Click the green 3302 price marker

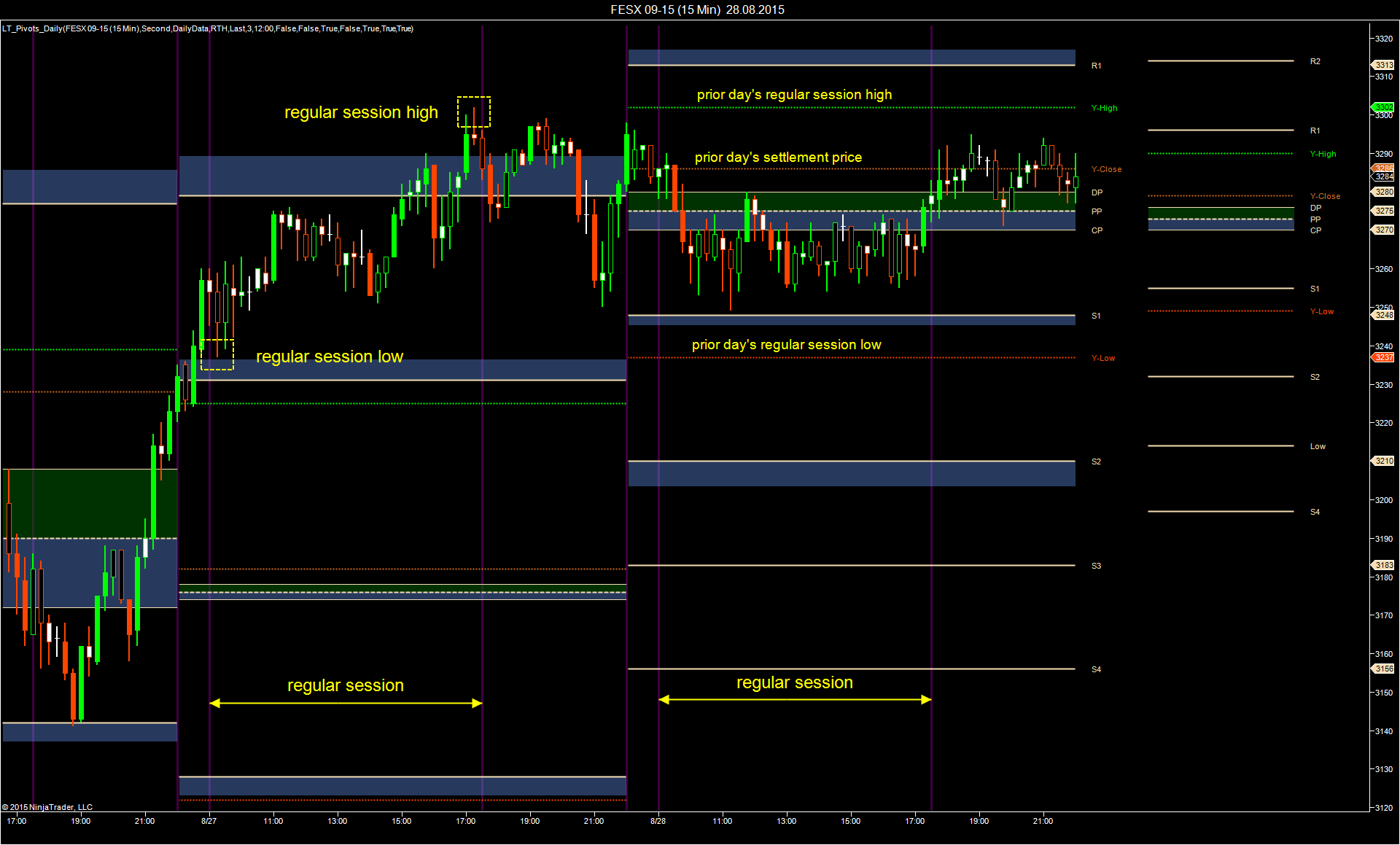click(1384, 107)
